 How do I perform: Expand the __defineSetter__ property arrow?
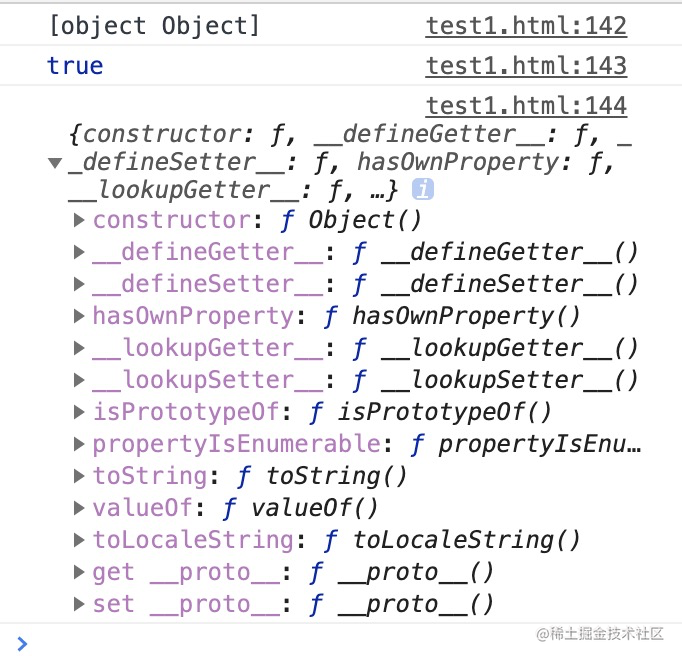click(79, 284)
